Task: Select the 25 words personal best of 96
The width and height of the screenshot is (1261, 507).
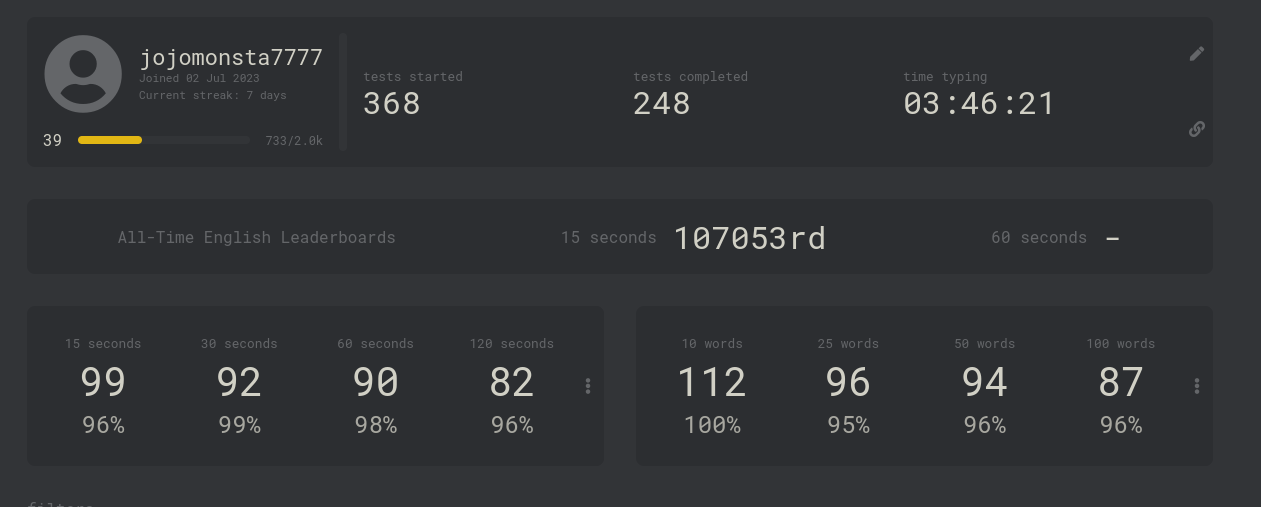Action: (x=848, y=383)
